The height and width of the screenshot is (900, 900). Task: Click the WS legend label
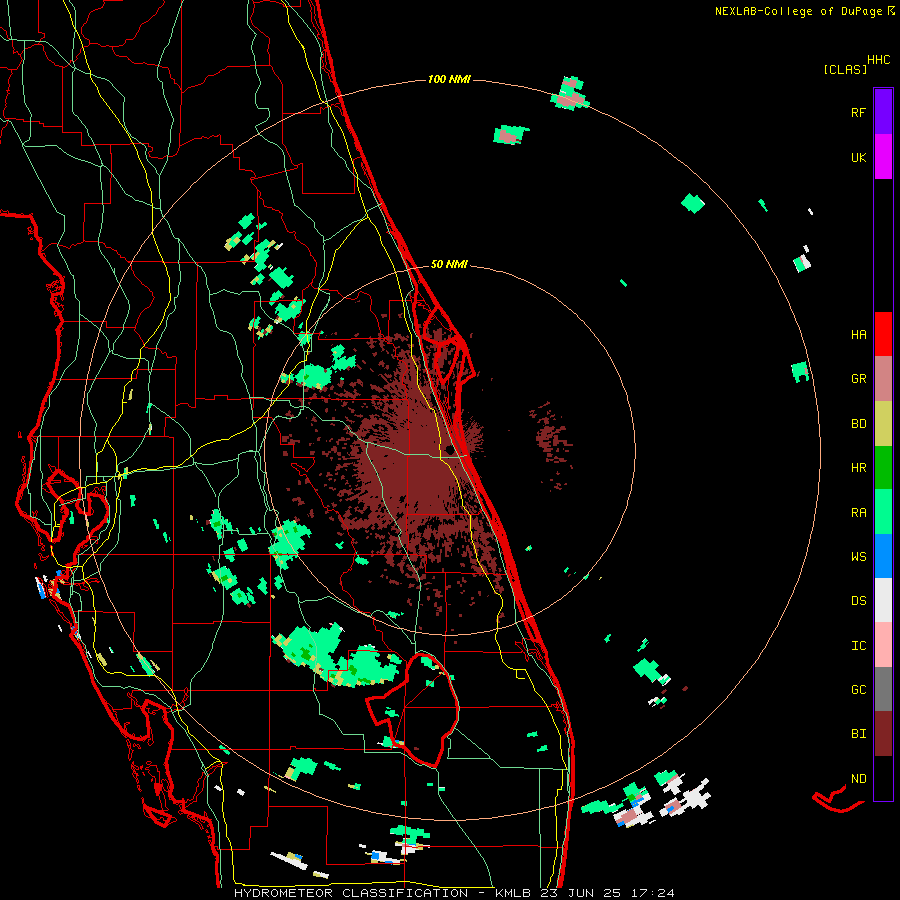858,557
